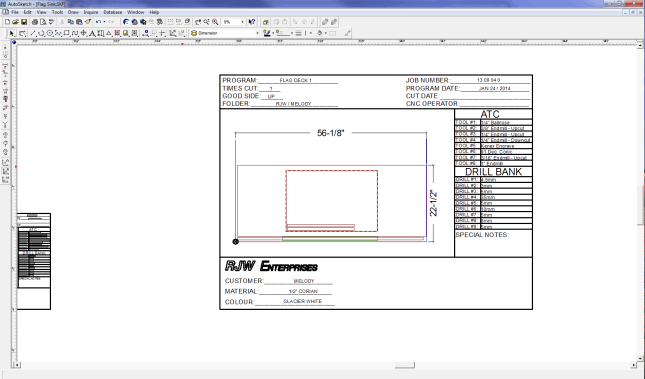This screenshot has height=379, width=645.
Task: Click the Undo arrow icon
Action: 98,22
